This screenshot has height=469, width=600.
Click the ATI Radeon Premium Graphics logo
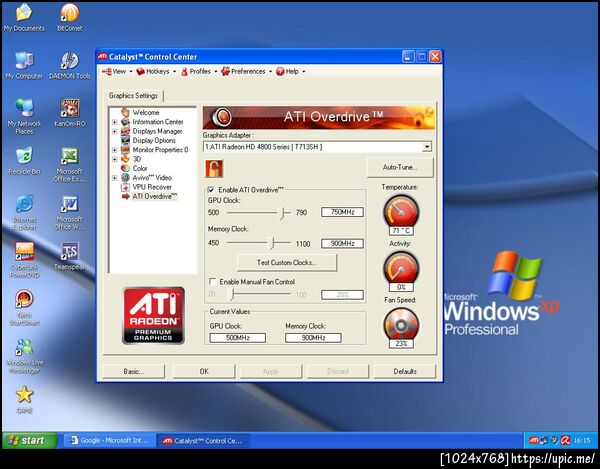(x=153, y=316)
